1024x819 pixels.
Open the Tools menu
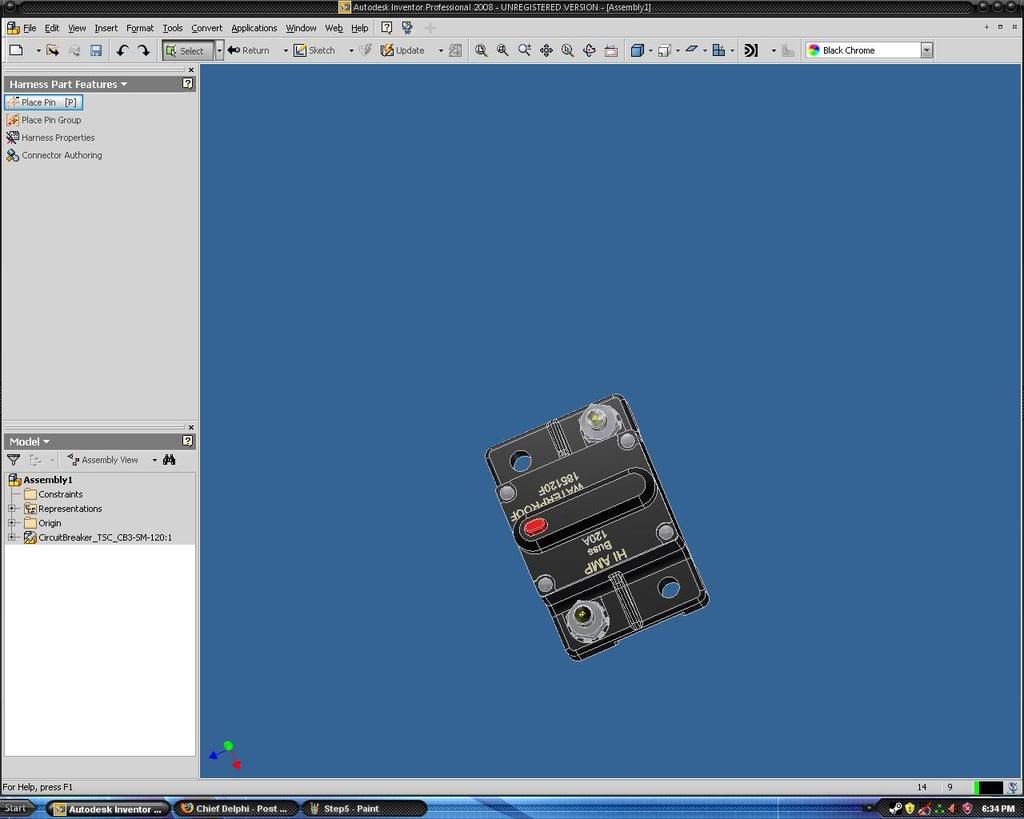click(172, 28)
